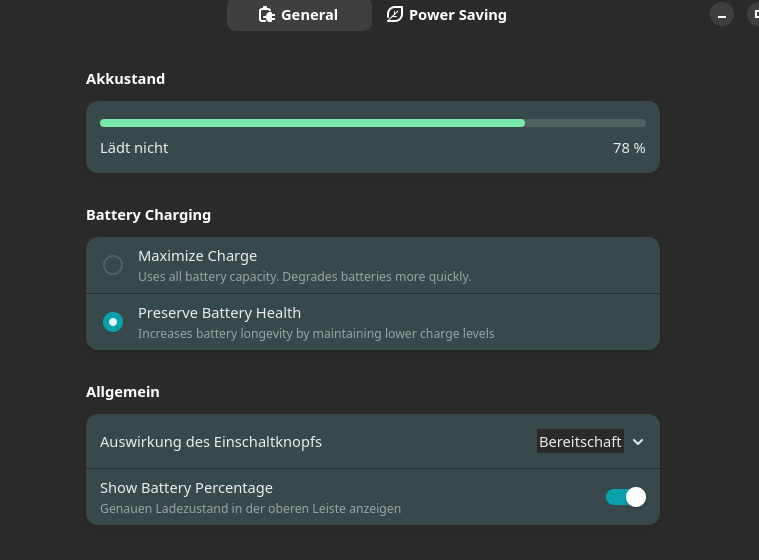Click the Auswirkung des Einschaltknopfs row label
Screen dimensions: 759x560
coord(211,441)
